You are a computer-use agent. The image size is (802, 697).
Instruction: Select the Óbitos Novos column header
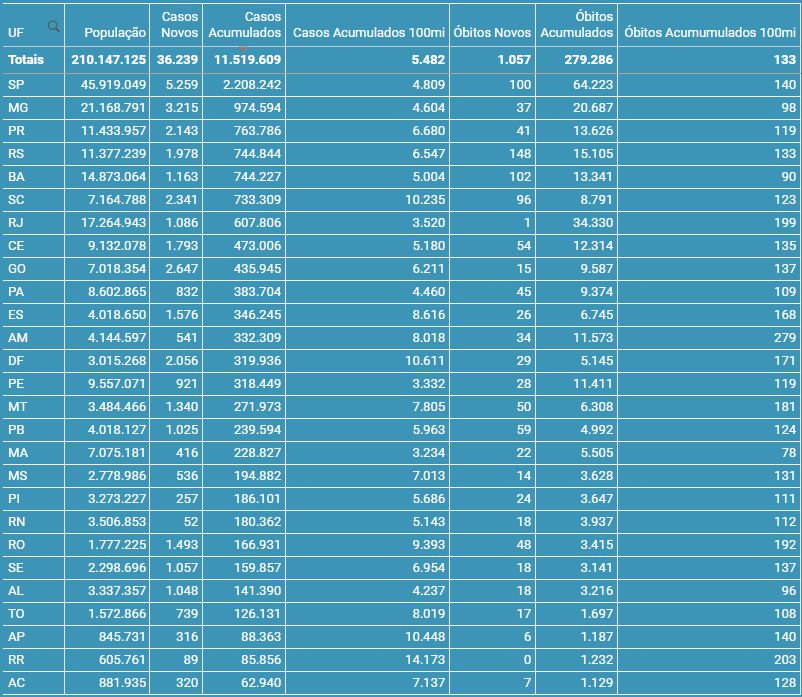tap(492, 33)
